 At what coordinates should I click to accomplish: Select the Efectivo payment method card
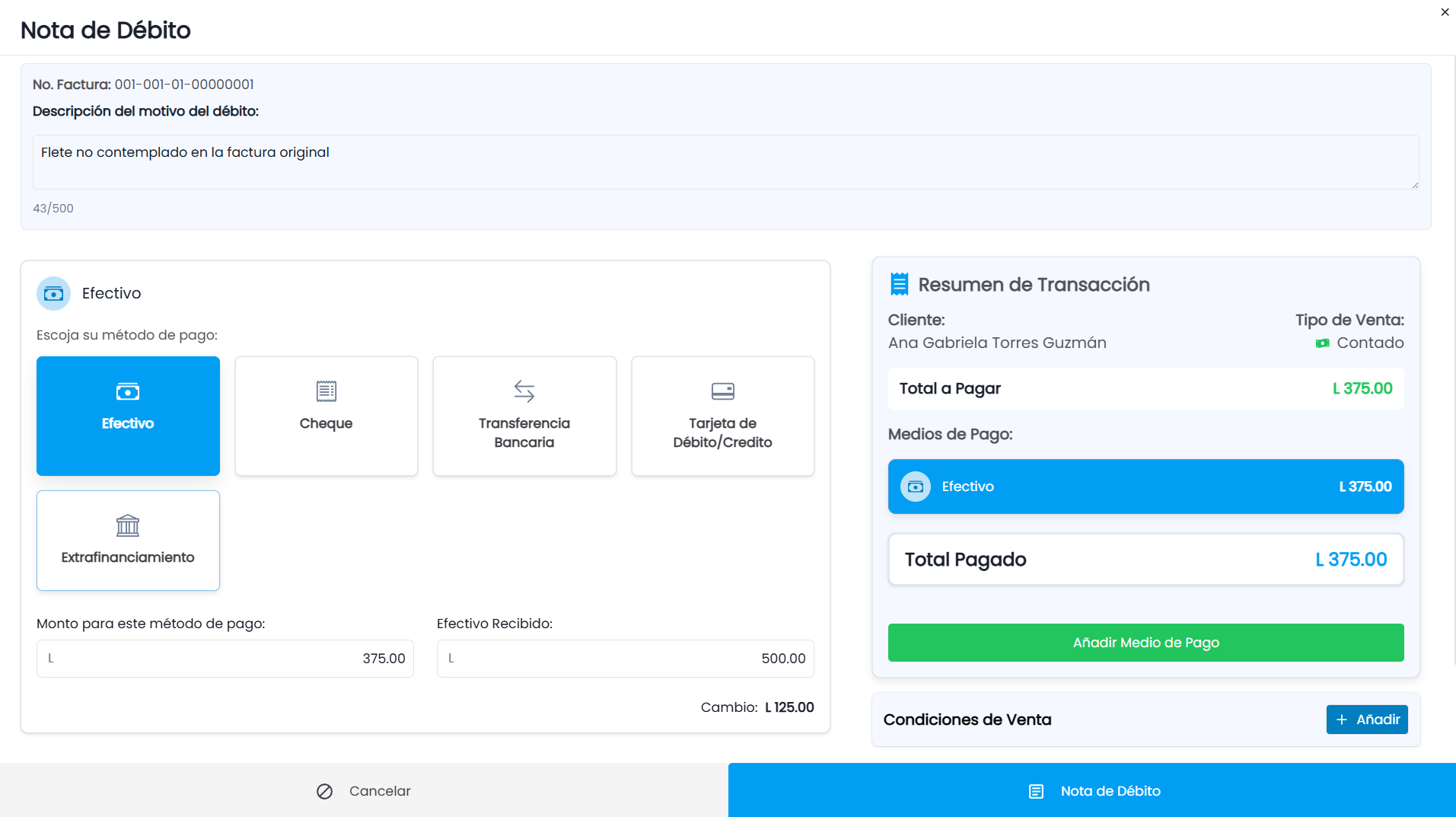(x=128, y=416)
